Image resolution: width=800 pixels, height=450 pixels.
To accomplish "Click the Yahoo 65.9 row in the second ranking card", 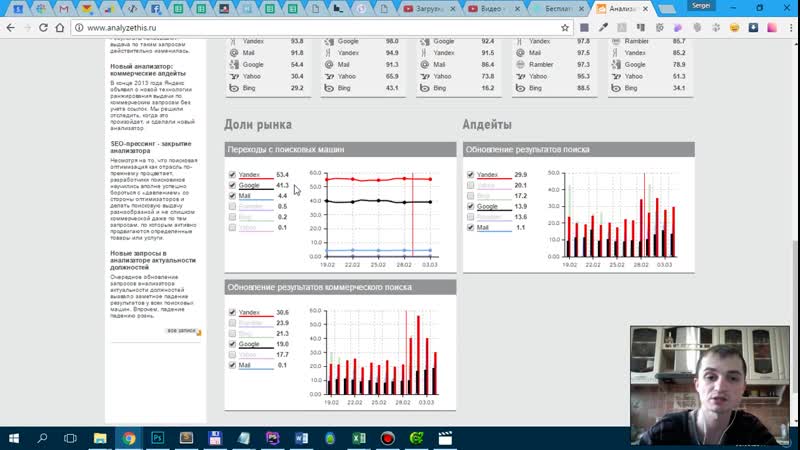I will (x=362, y=76).
